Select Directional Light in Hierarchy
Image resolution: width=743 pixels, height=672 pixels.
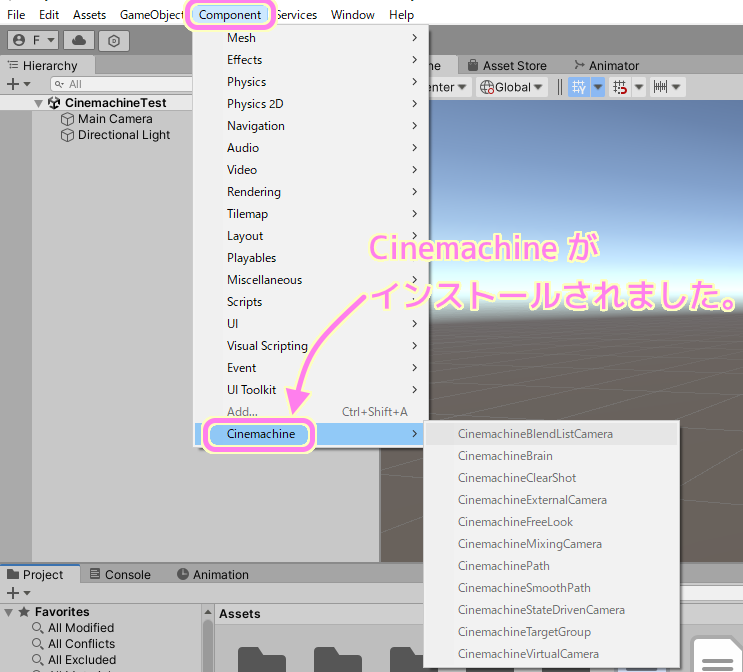[124, 135]
